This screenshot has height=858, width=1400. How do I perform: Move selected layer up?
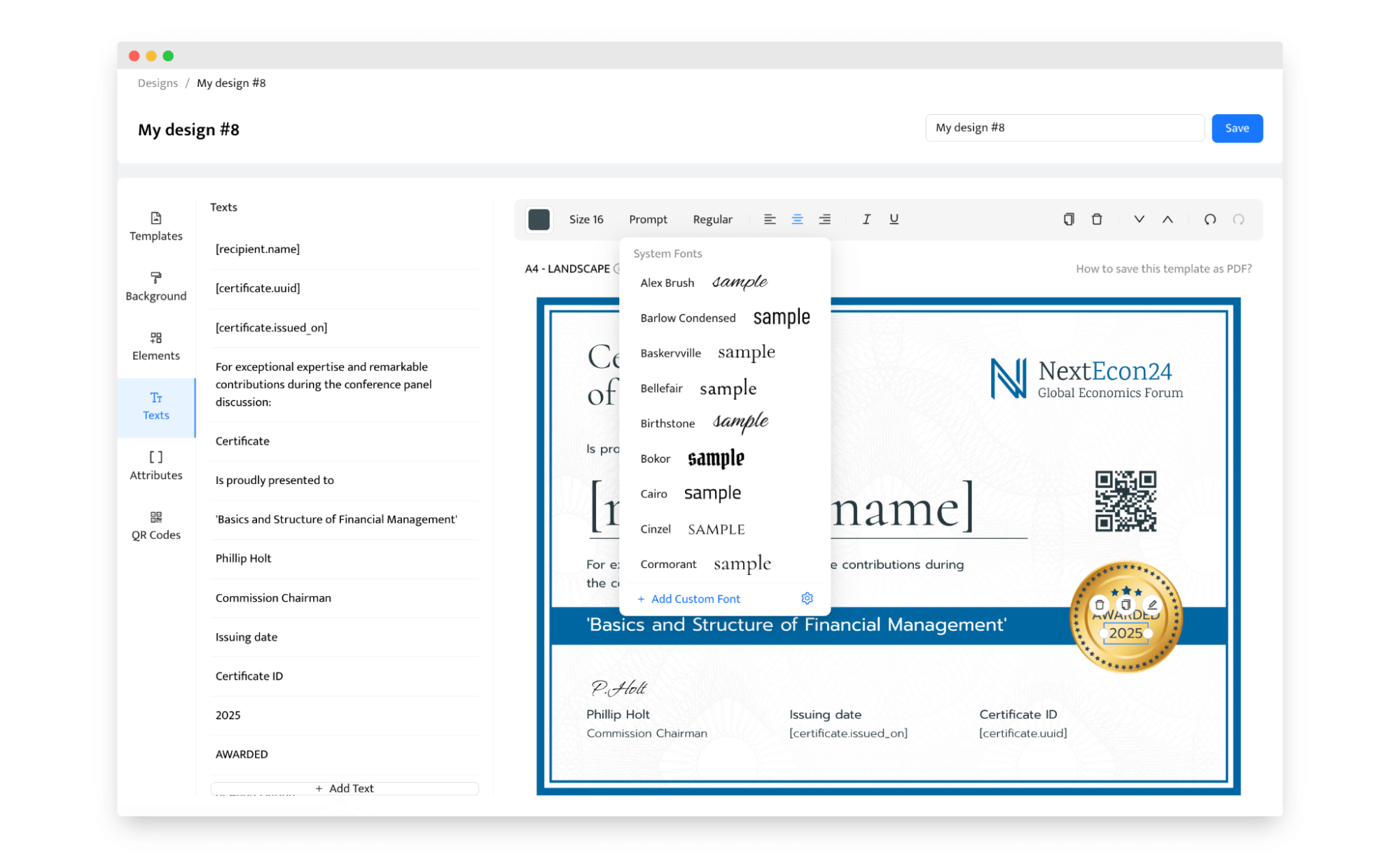click(1167, 219)
